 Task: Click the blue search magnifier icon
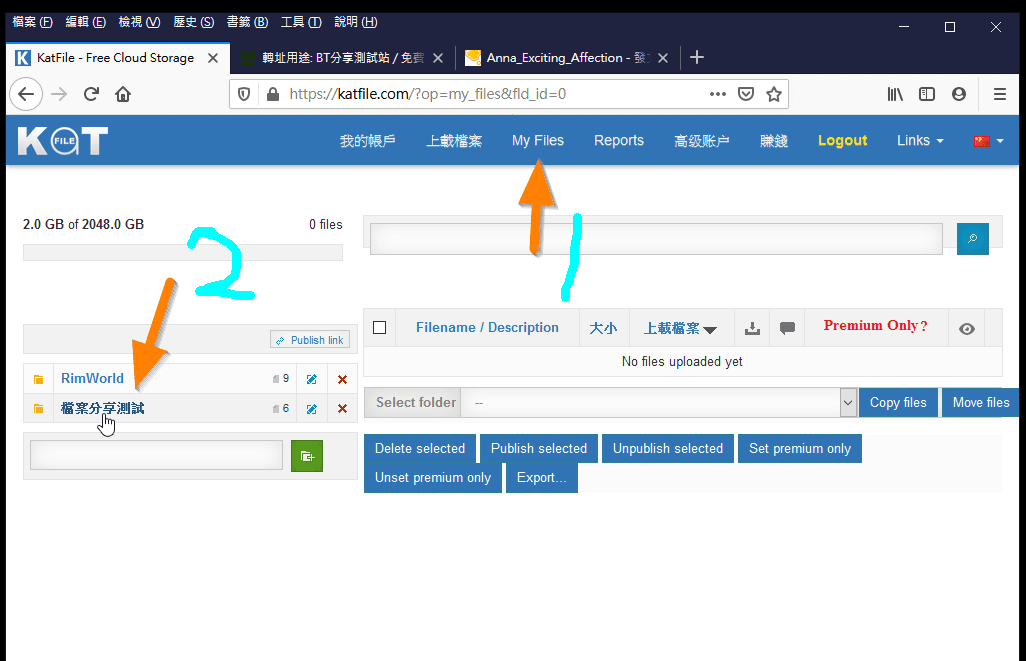click(x=971, y=239)
